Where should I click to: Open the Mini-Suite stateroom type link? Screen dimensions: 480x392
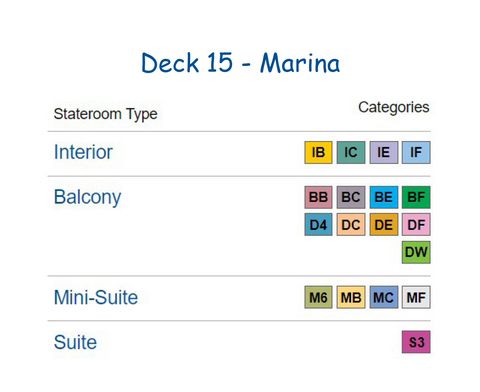(x=96, y=297)
